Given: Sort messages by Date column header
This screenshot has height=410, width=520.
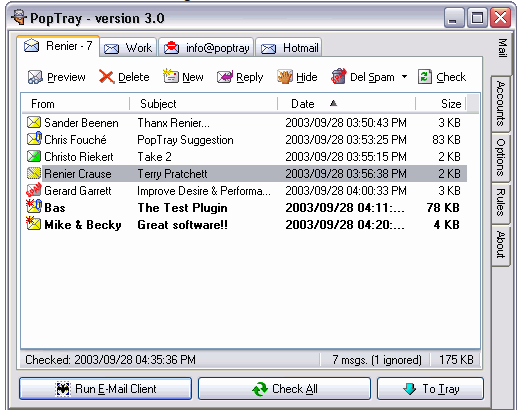Looking at the screenshot, I should pyautogui.click(x=347, y=104).
